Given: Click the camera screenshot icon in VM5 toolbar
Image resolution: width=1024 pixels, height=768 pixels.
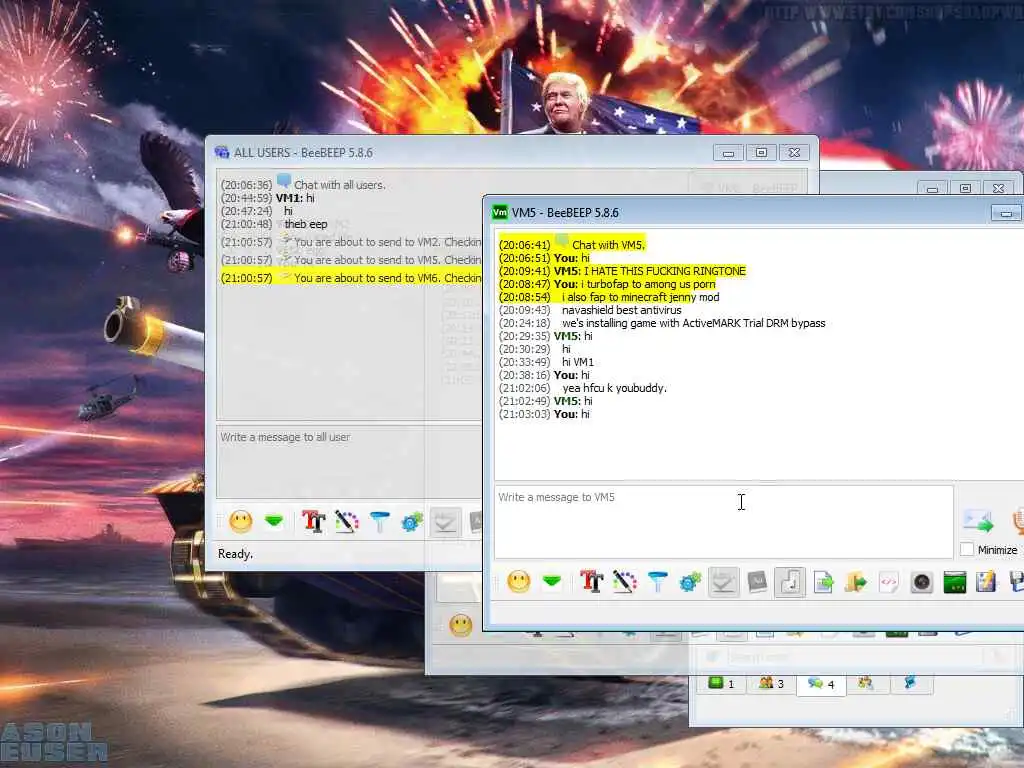Looking at the screenshot, I should [921, 581].
